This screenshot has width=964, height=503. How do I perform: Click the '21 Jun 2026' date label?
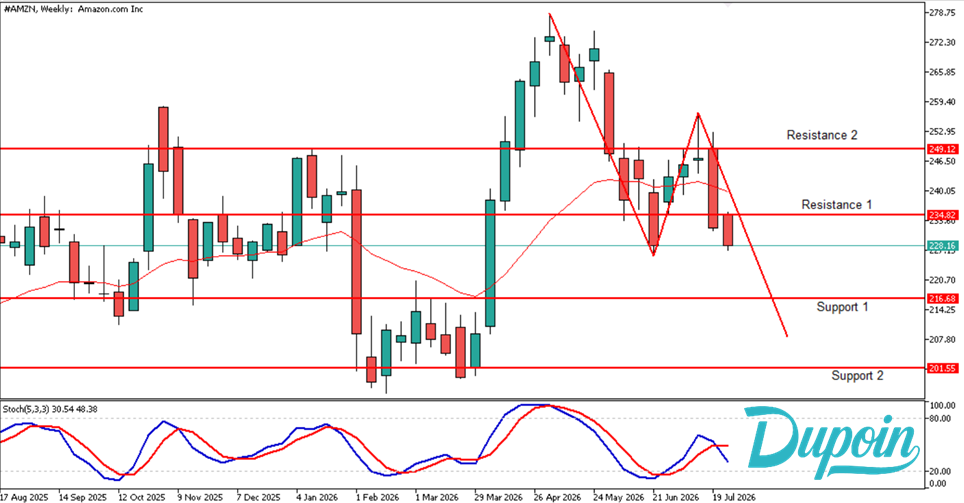pyautogui.click(x=676, y=497)
